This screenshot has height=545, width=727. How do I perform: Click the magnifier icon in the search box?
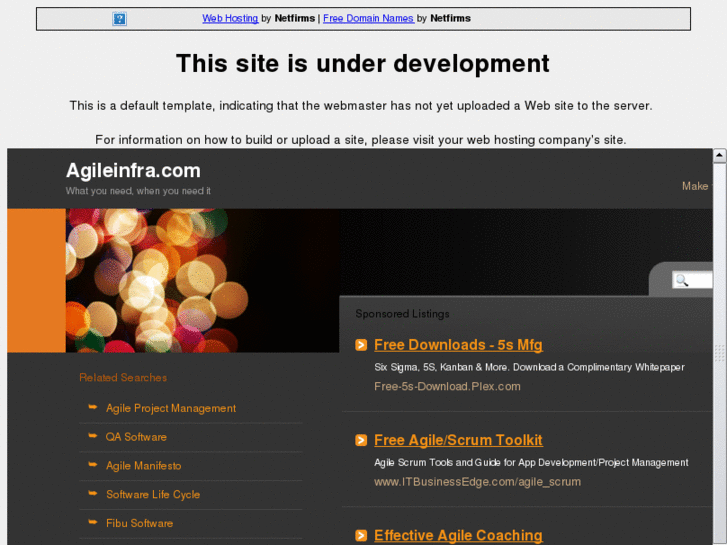[682, 280]
